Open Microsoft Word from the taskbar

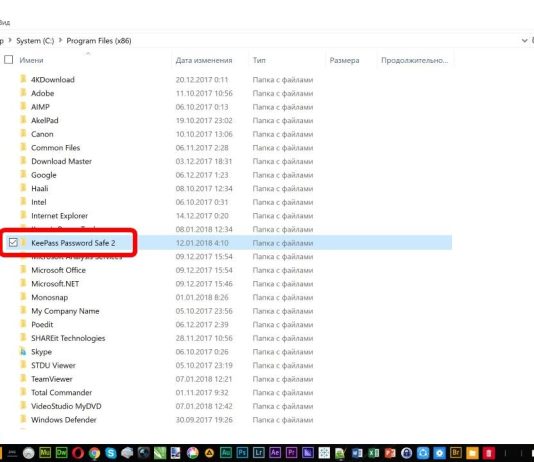357,453
